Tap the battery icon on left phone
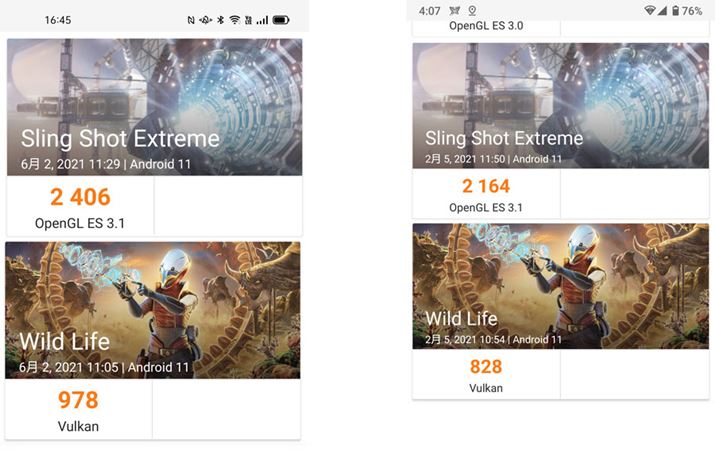The height and width of the screenshot is (450, 715). (281, 20)
